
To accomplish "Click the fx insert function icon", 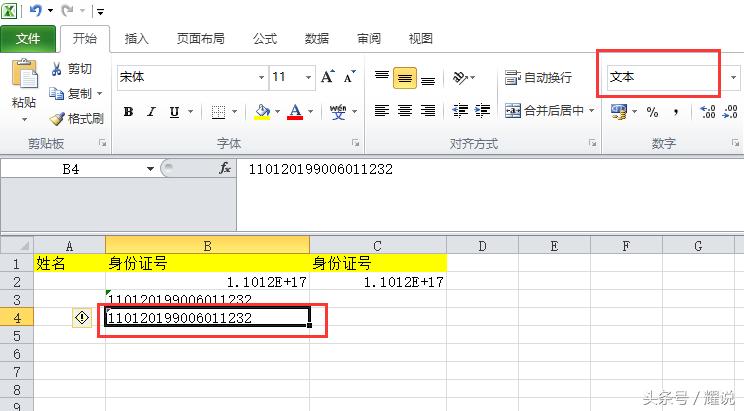I will pos(224,168).
